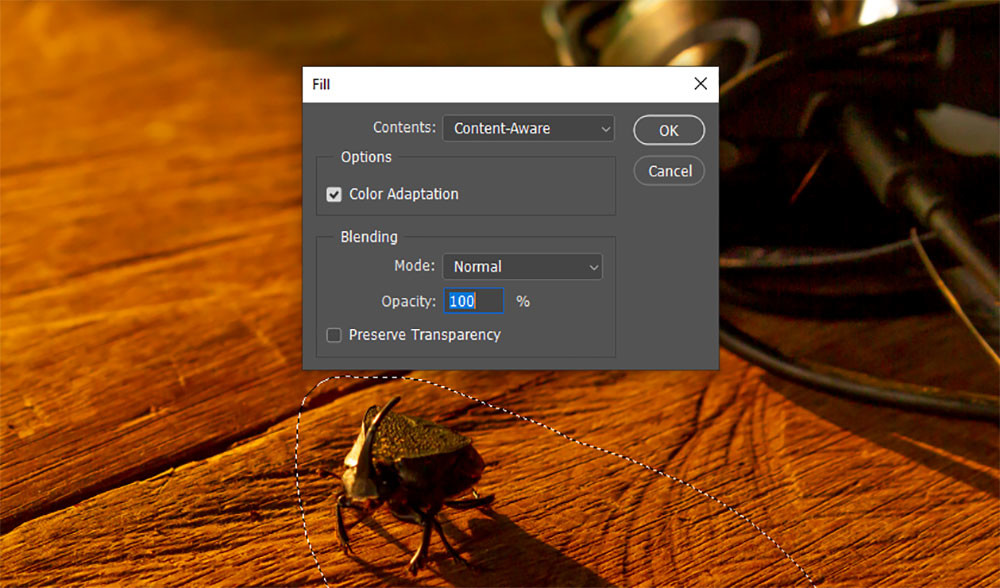The image size is (1000, 588).
Task: Enable the Preserve Transparency checkbox
Action: click(x=334, y=335)
